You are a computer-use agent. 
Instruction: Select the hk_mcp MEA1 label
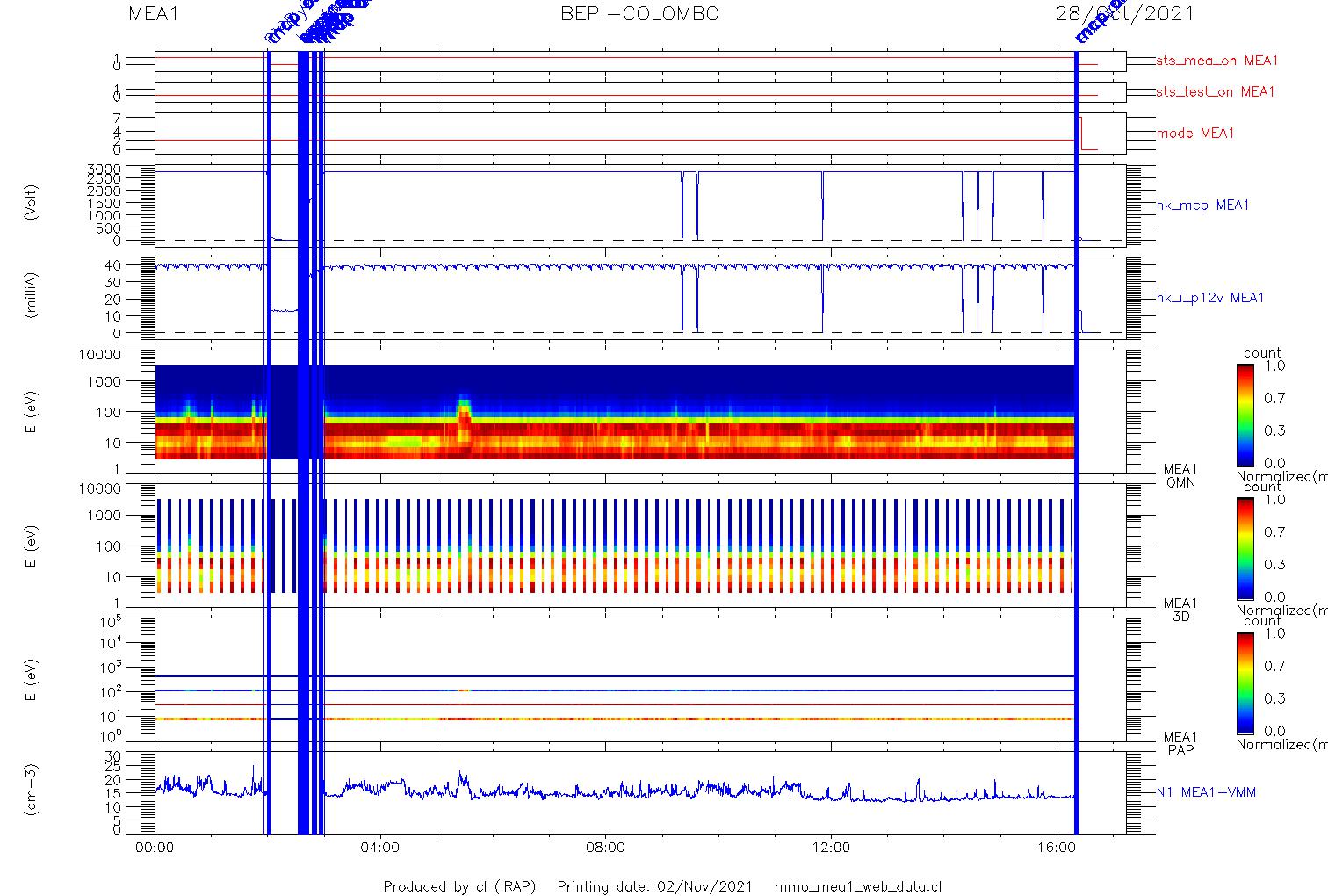click(1202, 206)
